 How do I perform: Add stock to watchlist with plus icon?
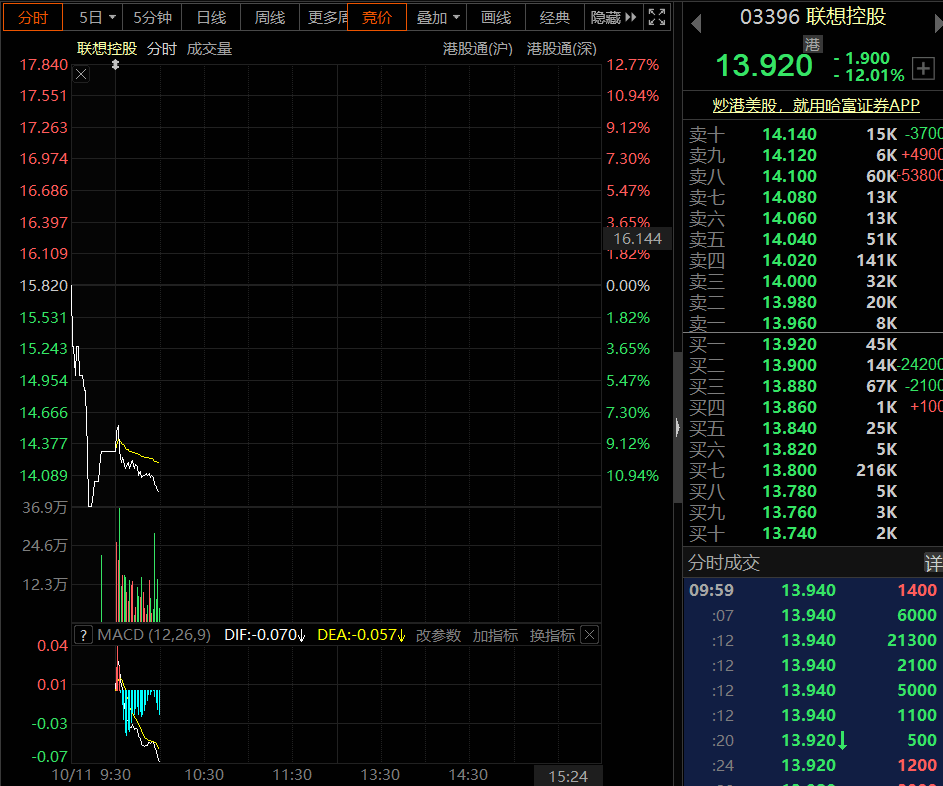click(x=923, y=68)
